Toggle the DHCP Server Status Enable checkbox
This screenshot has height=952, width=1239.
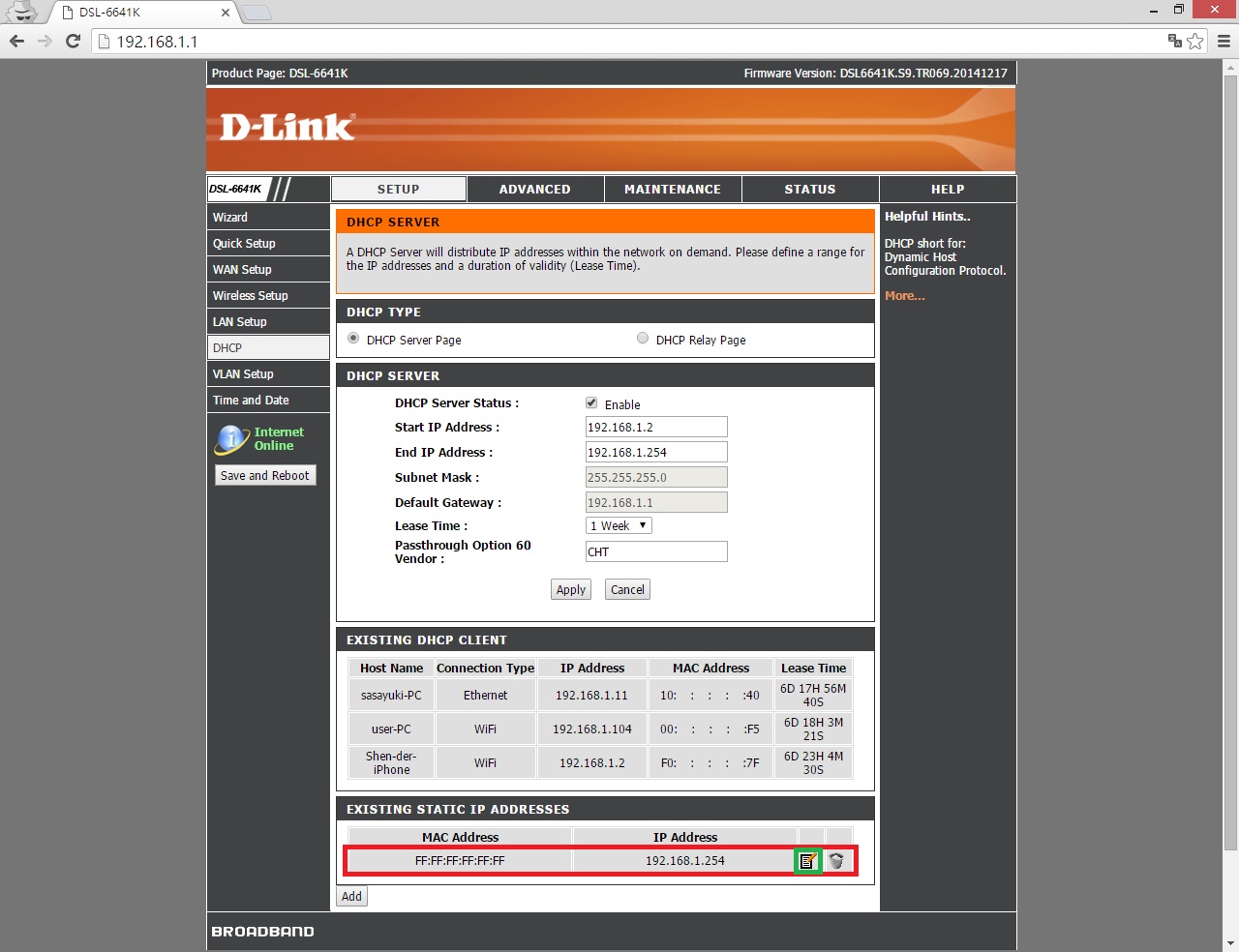591,403
